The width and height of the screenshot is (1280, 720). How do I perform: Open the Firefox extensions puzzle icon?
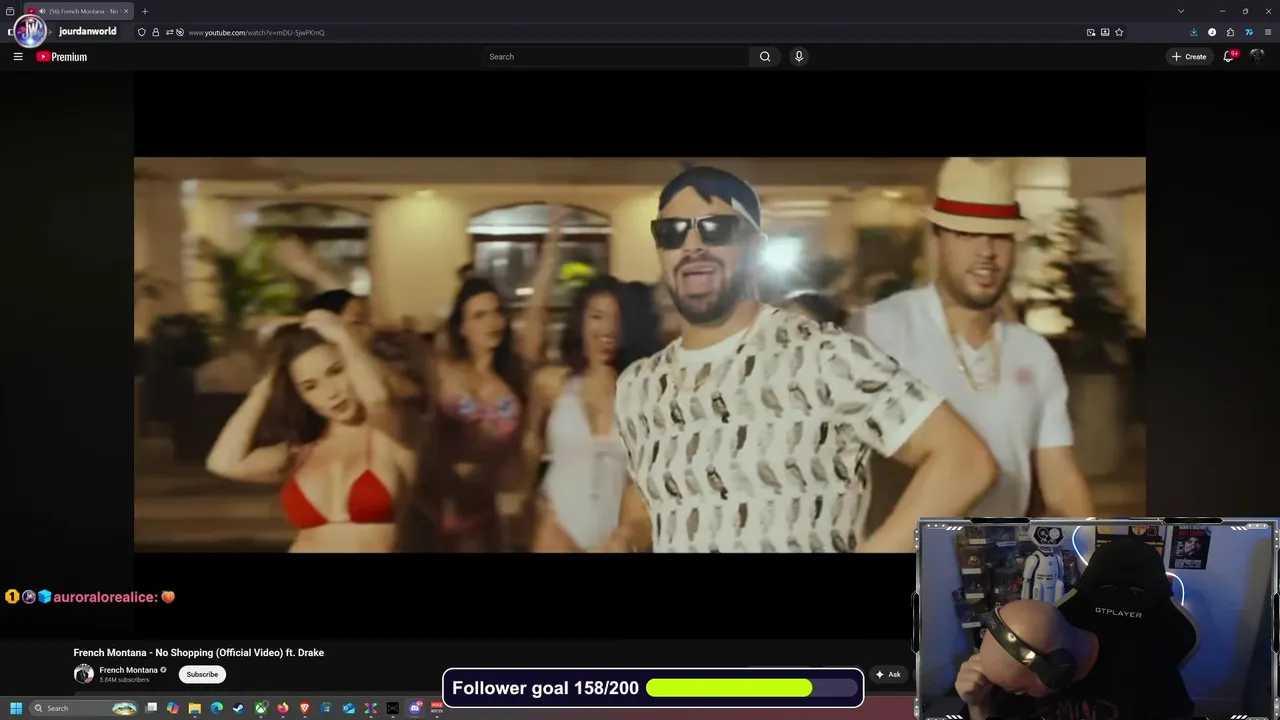[1230, 32]
